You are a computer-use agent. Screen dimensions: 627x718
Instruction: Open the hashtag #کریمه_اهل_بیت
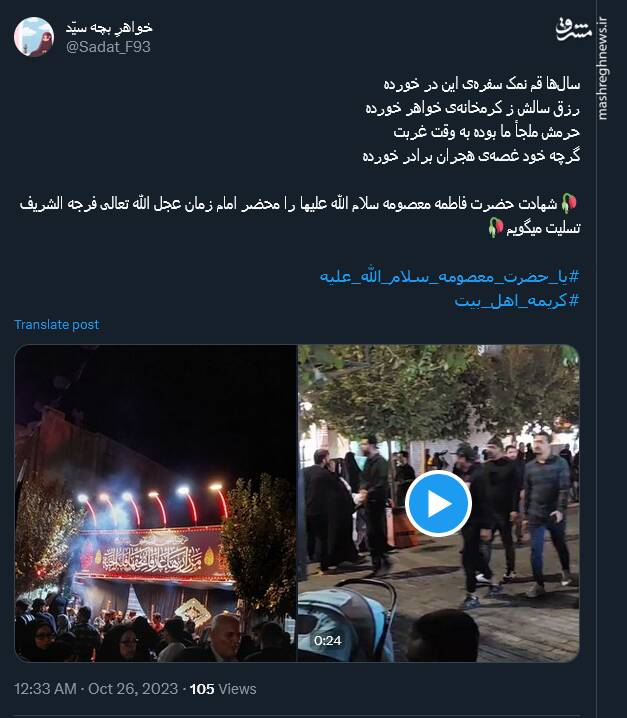[517, 301]
